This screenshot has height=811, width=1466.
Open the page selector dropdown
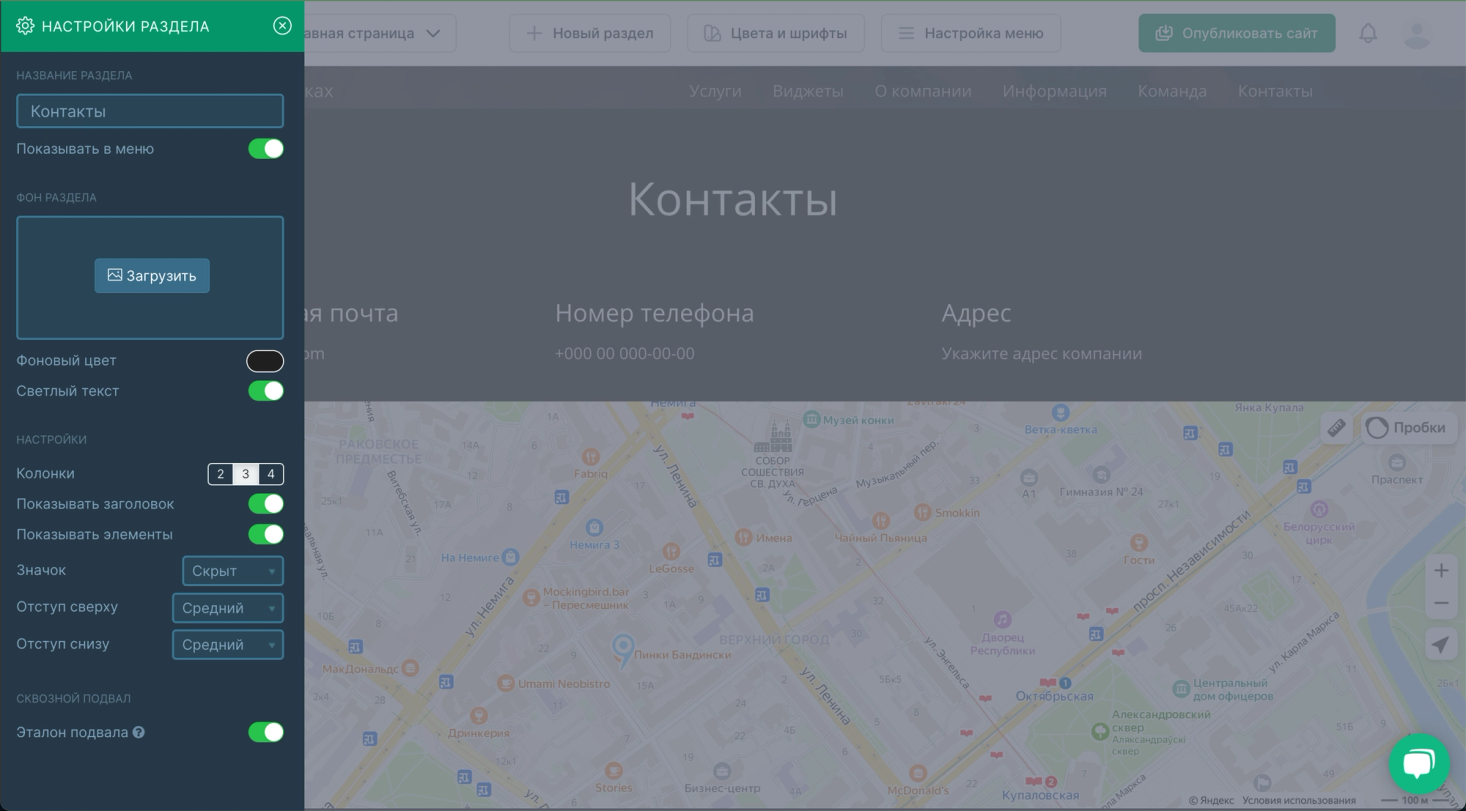pos(380,33)
